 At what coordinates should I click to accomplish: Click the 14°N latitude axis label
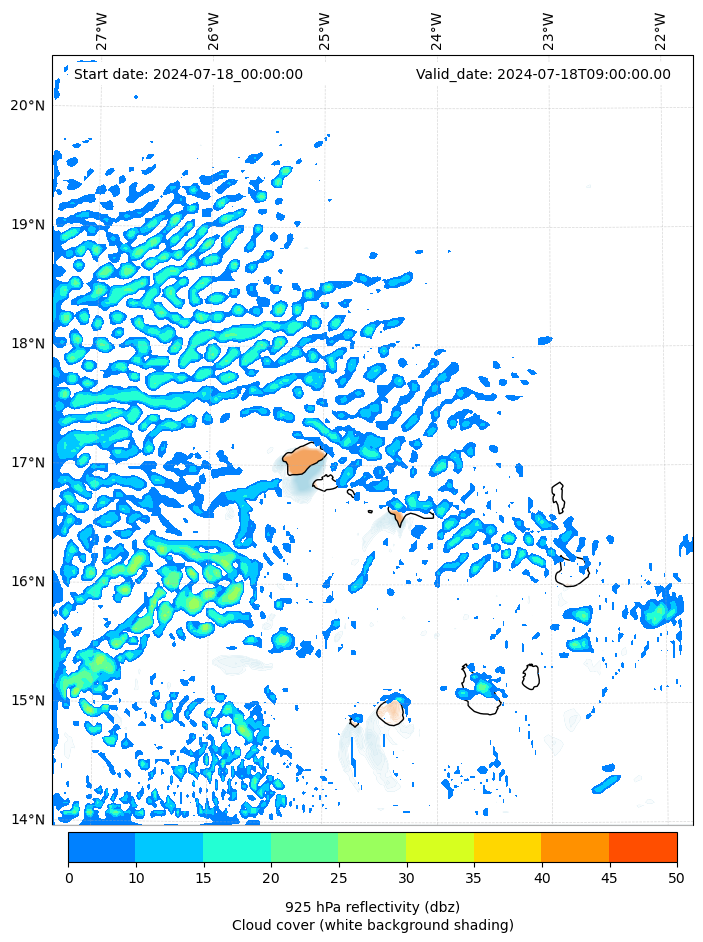[x=27, y=820]
